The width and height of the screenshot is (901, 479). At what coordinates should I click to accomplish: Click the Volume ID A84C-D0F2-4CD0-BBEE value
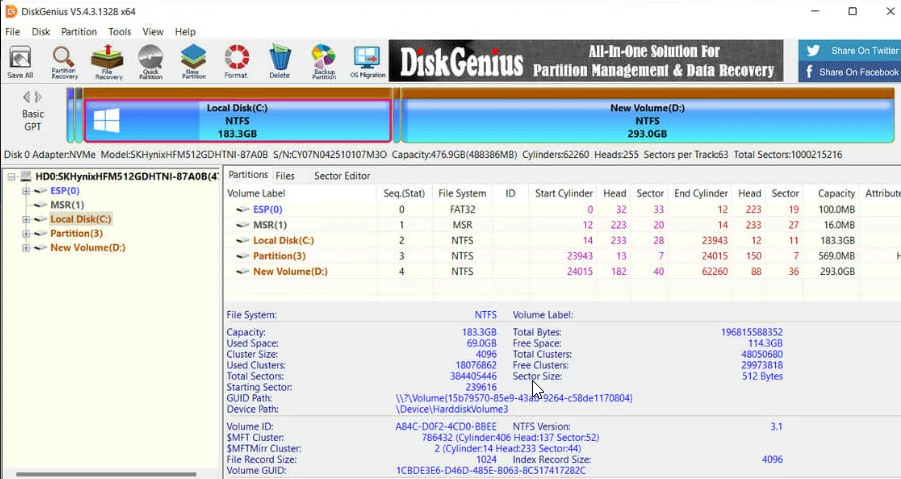(x=446, y=427)
